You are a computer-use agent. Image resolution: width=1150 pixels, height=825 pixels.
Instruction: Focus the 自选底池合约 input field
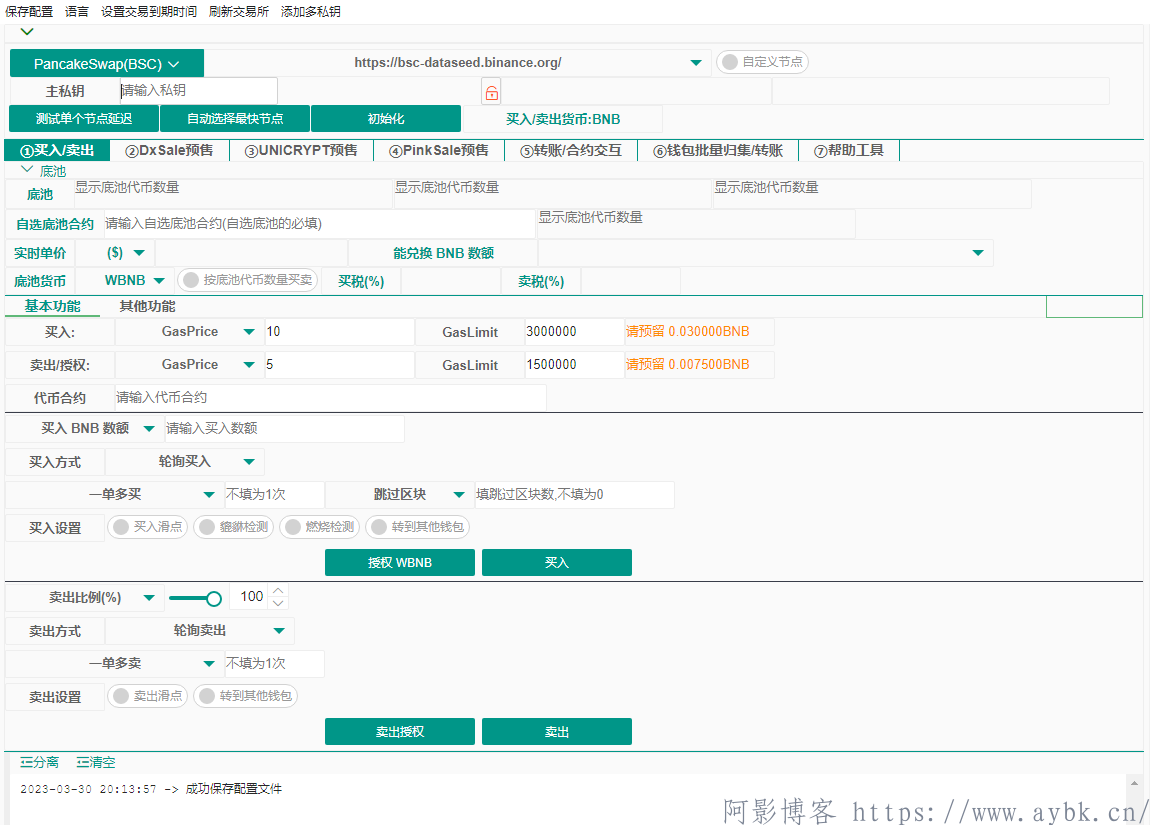point(319,224)
